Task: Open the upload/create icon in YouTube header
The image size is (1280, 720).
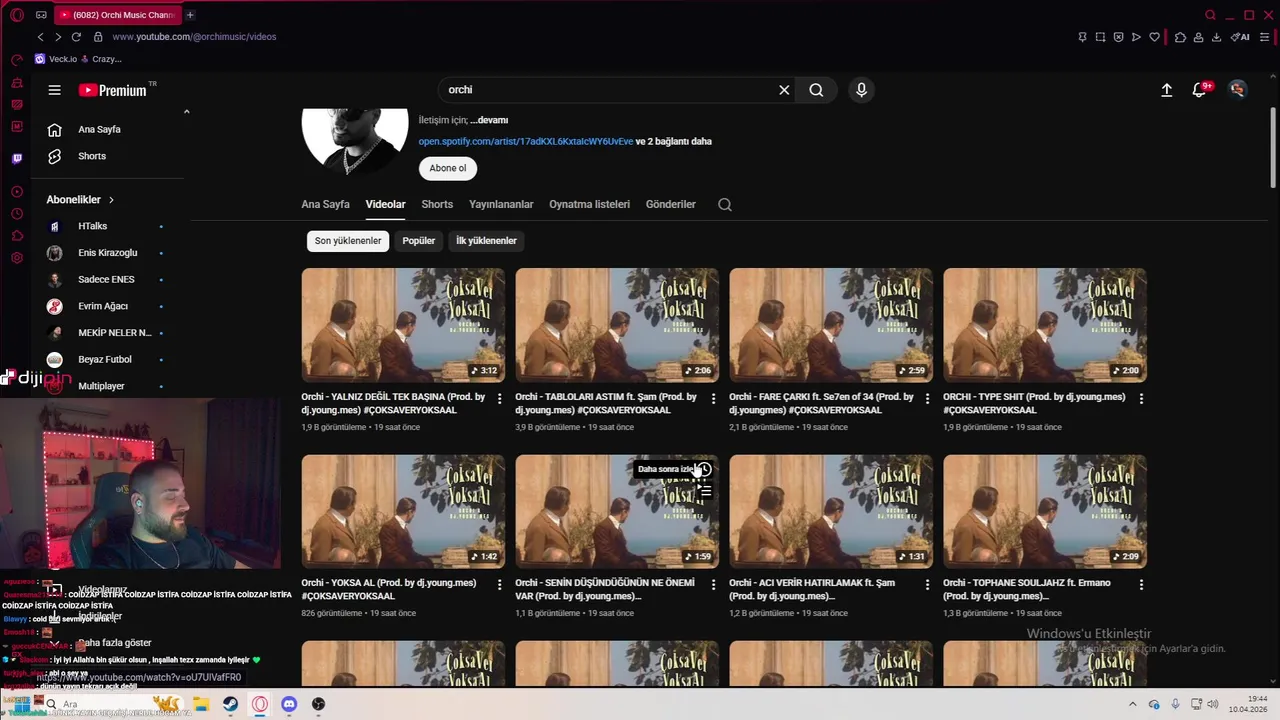Action: (x=1166, y=90)
